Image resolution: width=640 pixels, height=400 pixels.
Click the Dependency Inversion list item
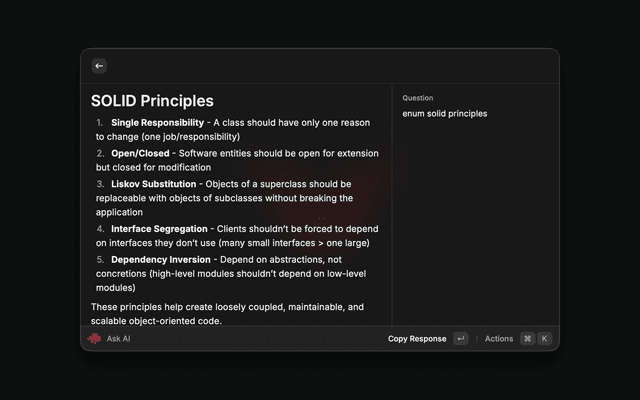point(160,260)
